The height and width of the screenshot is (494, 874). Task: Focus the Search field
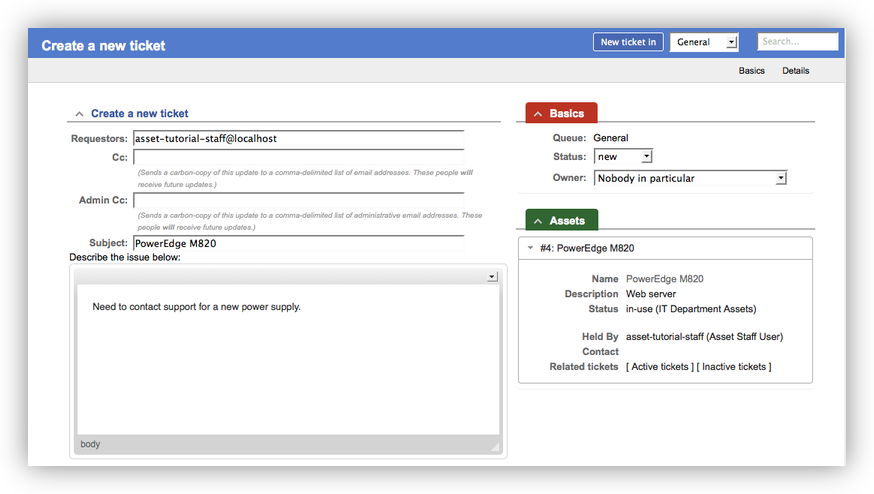[x=798, y=41]
